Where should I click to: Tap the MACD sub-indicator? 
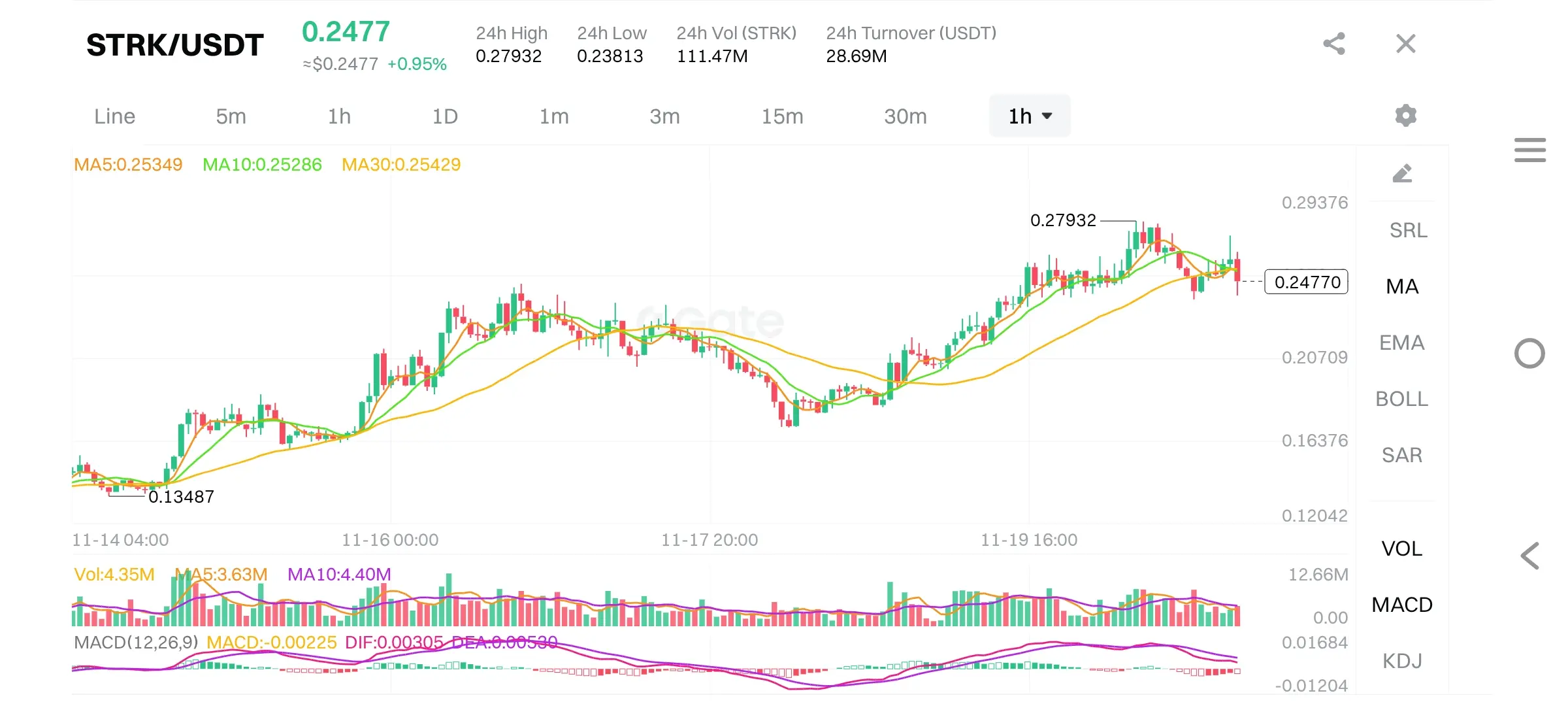(1402, 605)
